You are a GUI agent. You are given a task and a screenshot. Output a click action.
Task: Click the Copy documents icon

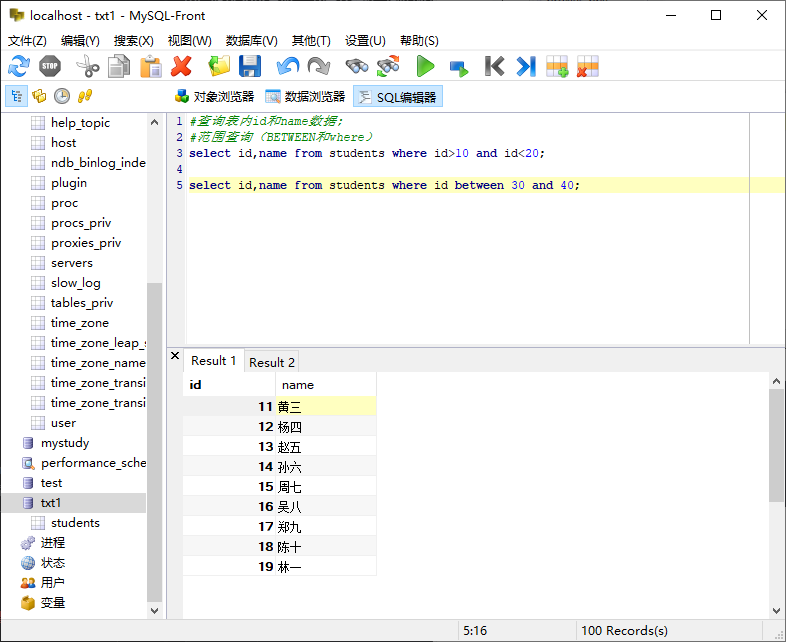pos(119,66)
